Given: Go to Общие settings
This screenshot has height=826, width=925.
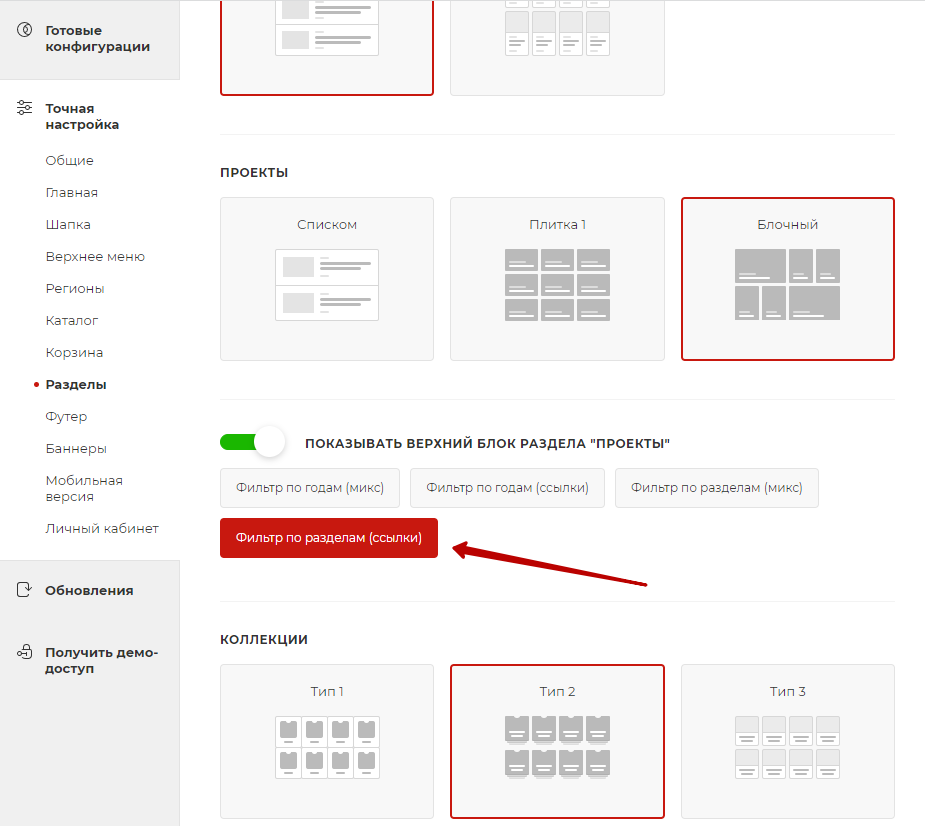Looking at the screenshot, I should coord(70,160).
